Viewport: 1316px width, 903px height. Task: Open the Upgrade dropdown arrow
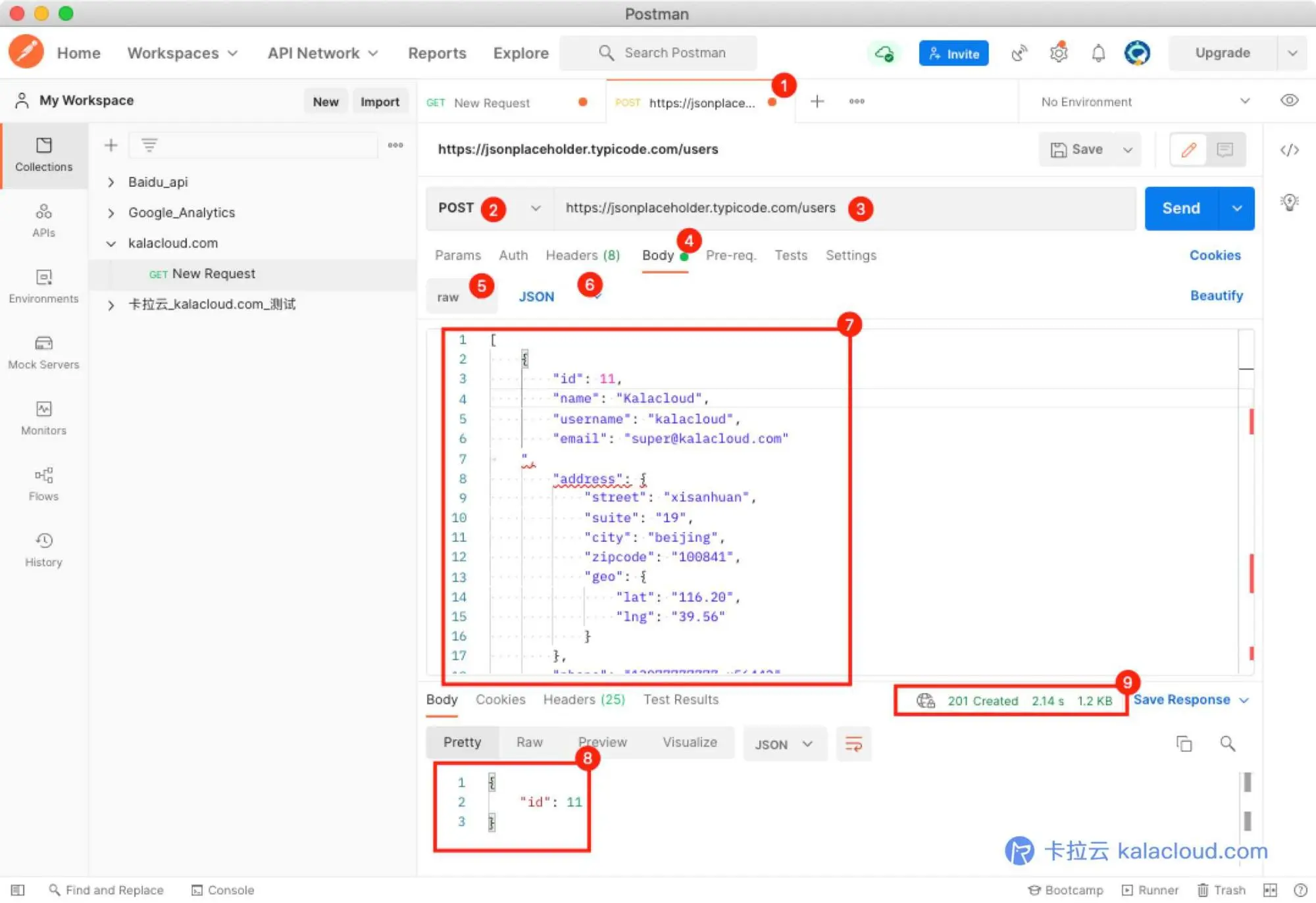1292,53
